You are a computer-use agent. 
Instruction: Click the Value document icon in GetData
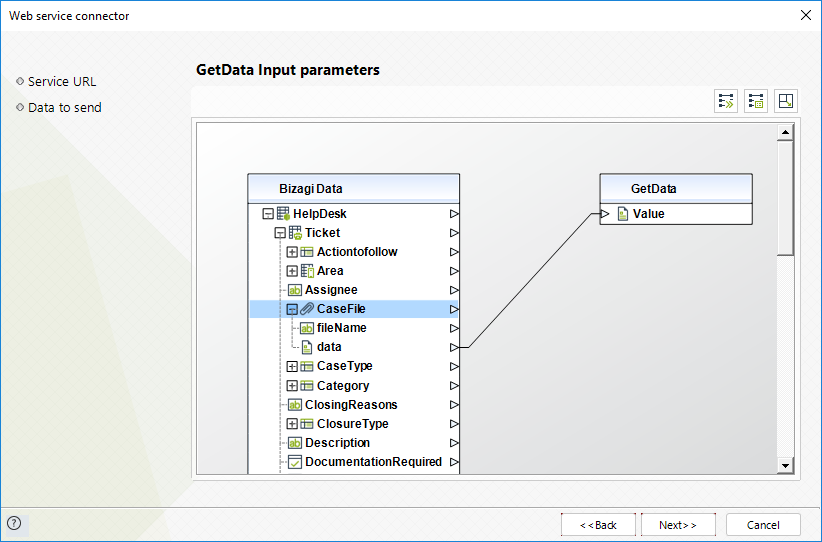(x=623, y=214)
